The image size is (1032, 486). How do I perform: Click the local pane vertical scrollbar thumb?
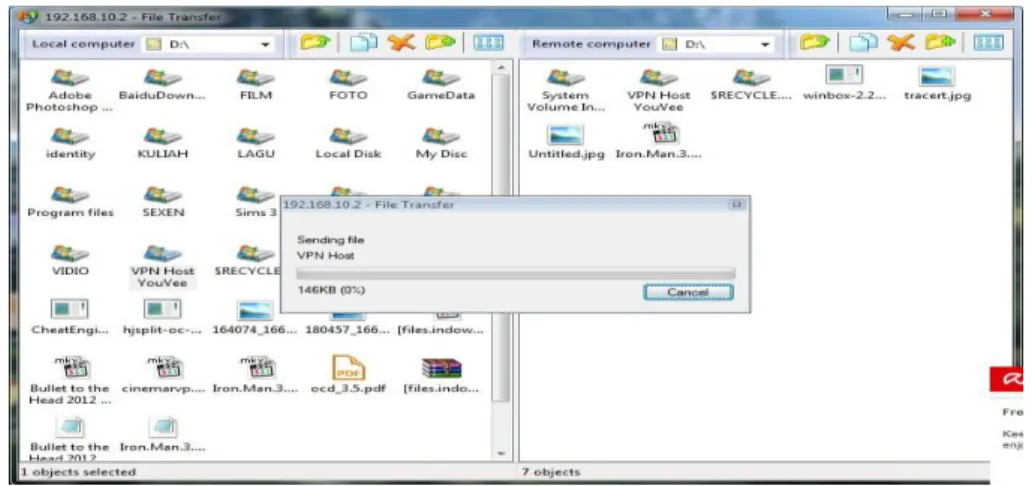click(501, 237)
